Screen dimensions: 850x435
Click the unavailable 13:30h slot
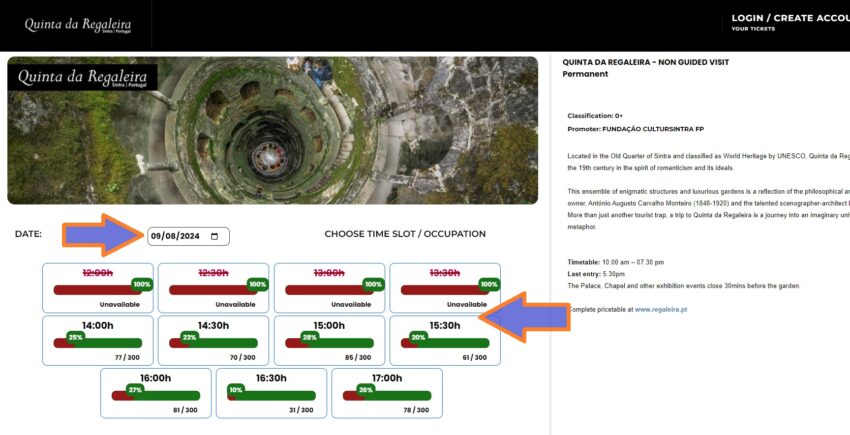click(x=445, y=288)
